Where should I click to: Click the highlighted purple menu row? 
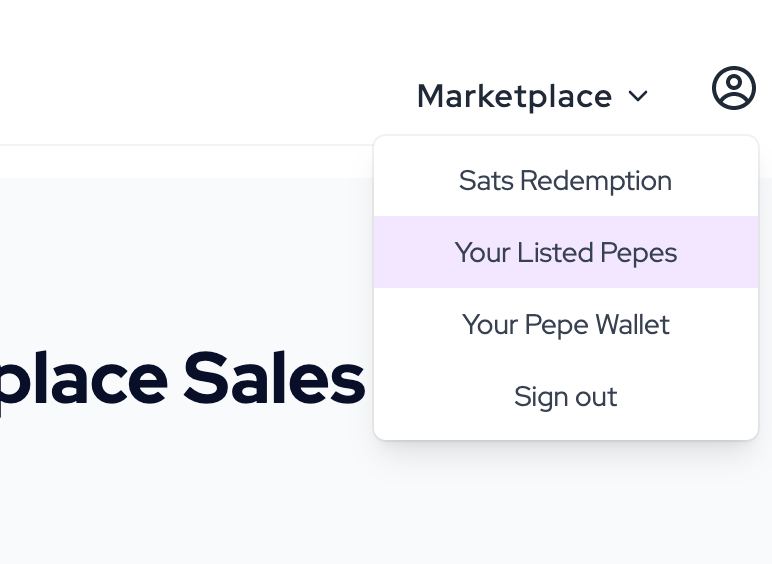pos(566,252)
